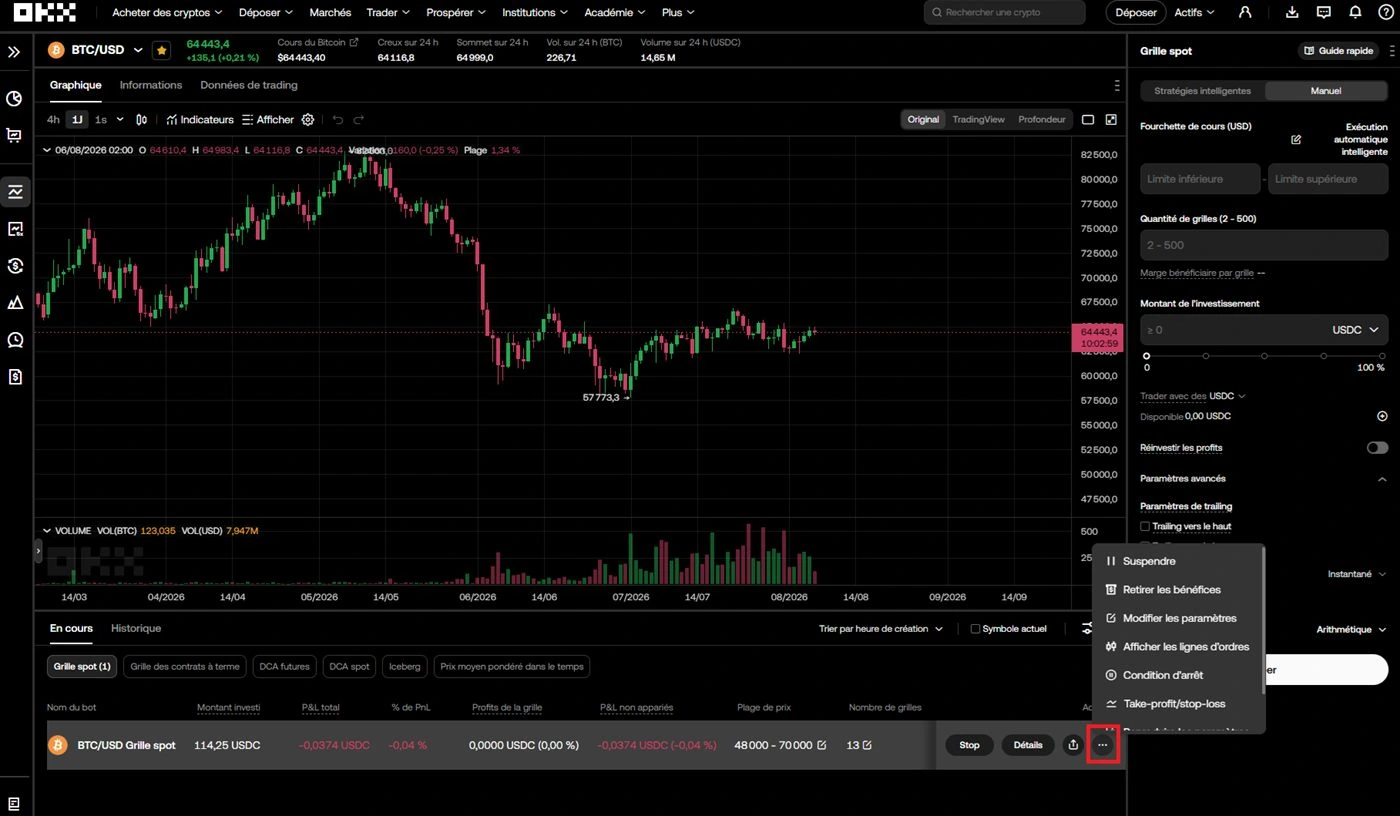Open the clock sidebar icon
Image resolution: width=1400 pixels, height=816 pixels.
point(14,340)
